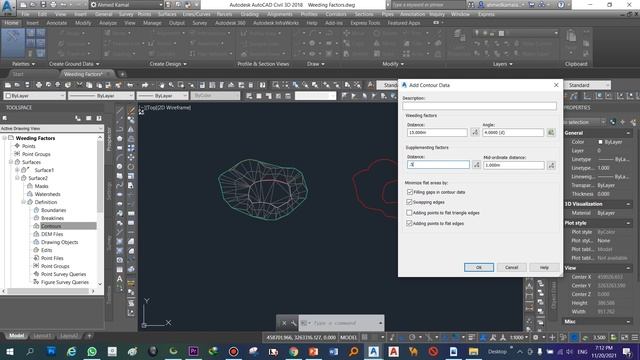The height and width of the screenshot is (360, 640).
Task: Switch to the Annotate ribbon tab
Action: [57, 23]
